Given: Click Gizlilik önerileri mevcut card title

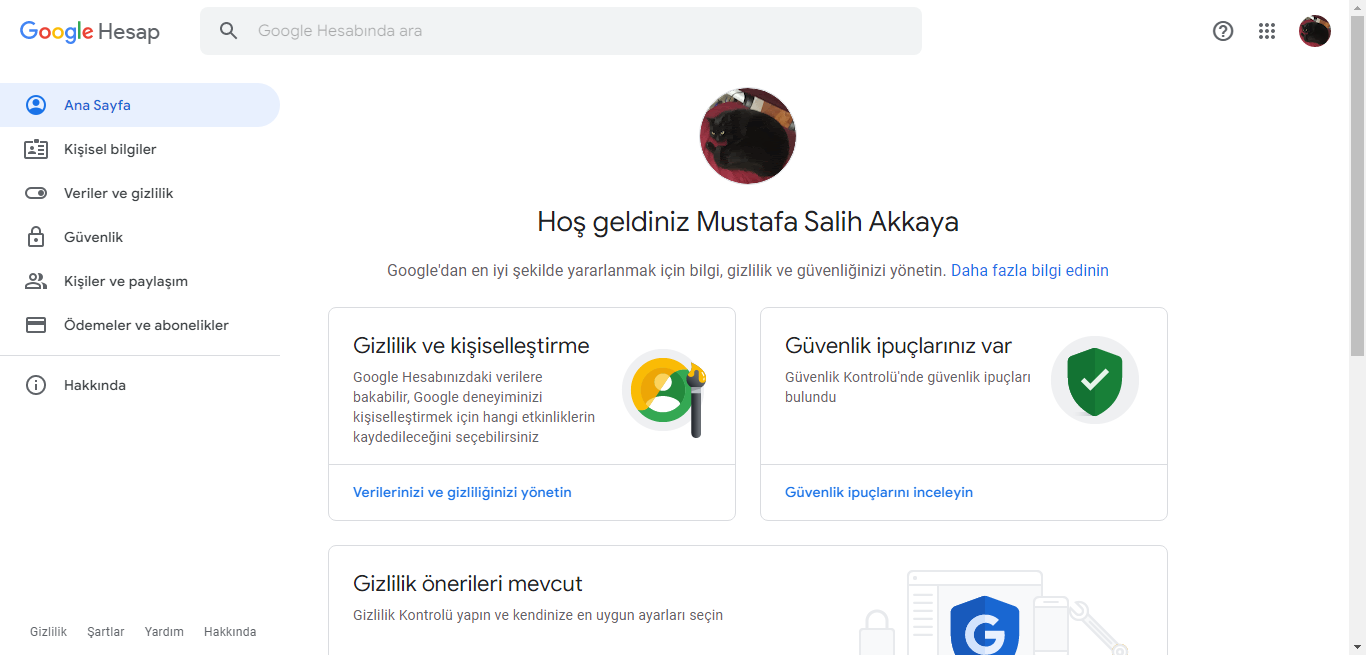Looking at the screenshot, I should tap(468, 583).
